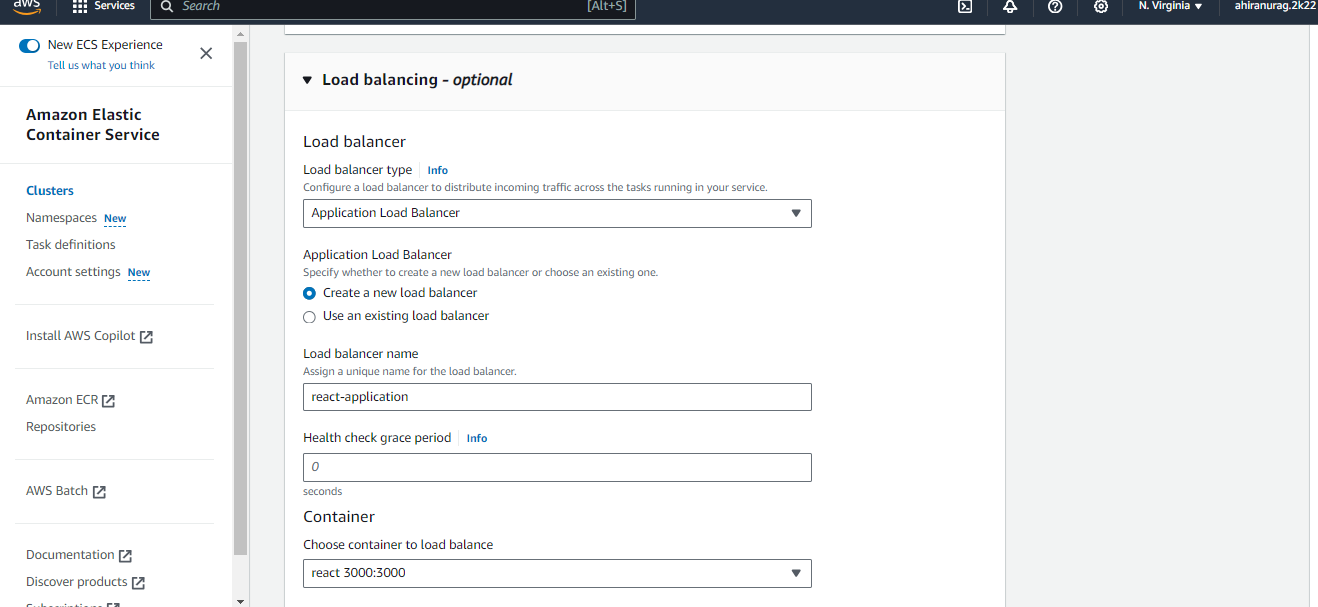
Task: Click the Health check grace period field
Action: [x=557, y=467]
